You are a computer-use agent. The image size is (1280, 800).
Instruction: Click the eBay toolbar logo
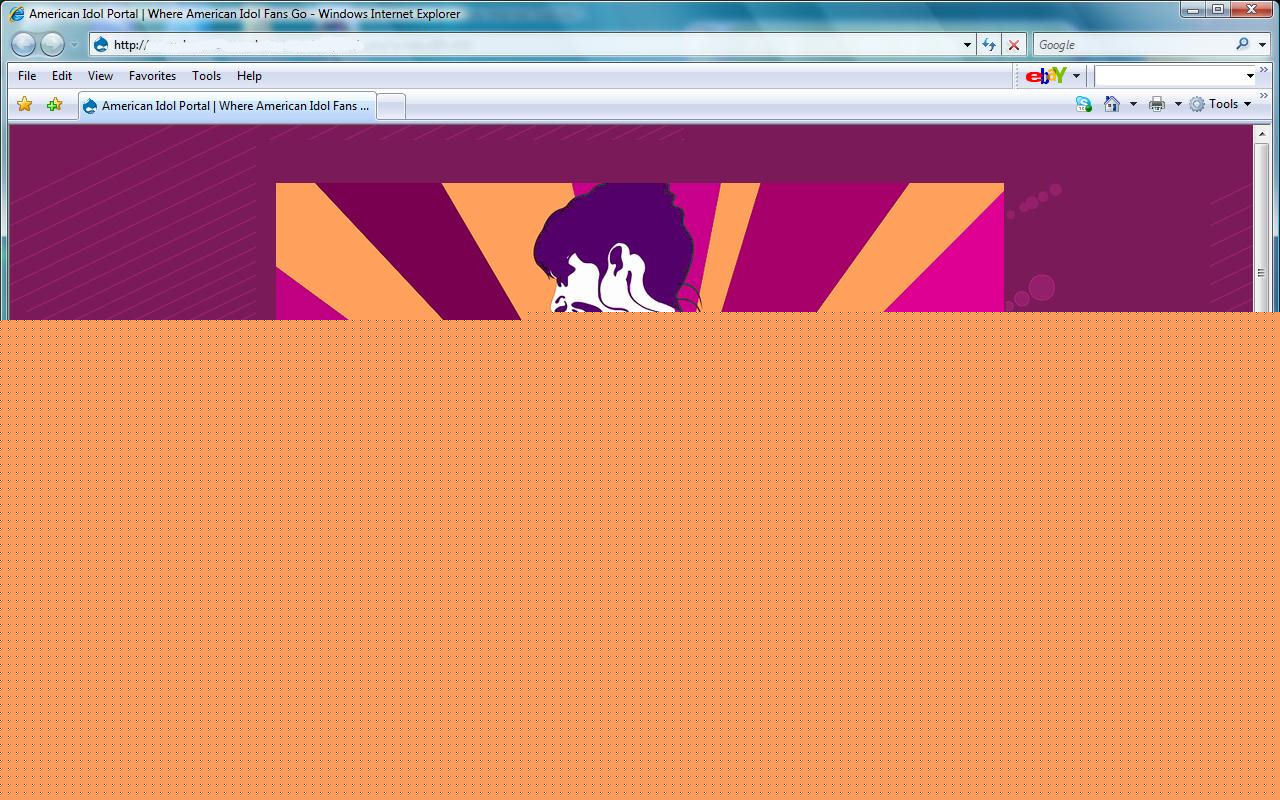1046,76
